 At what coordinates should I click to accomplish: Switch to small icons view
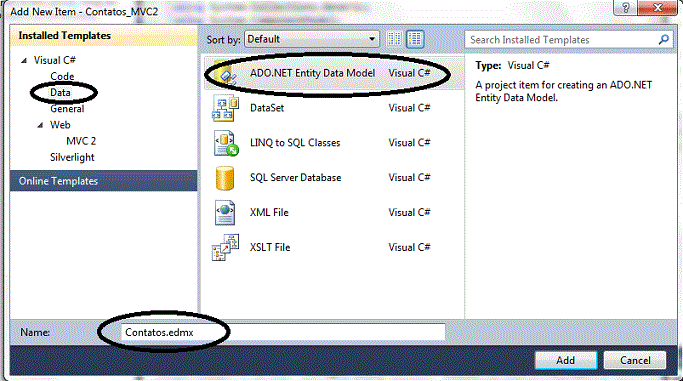click(x=394, y=39)
